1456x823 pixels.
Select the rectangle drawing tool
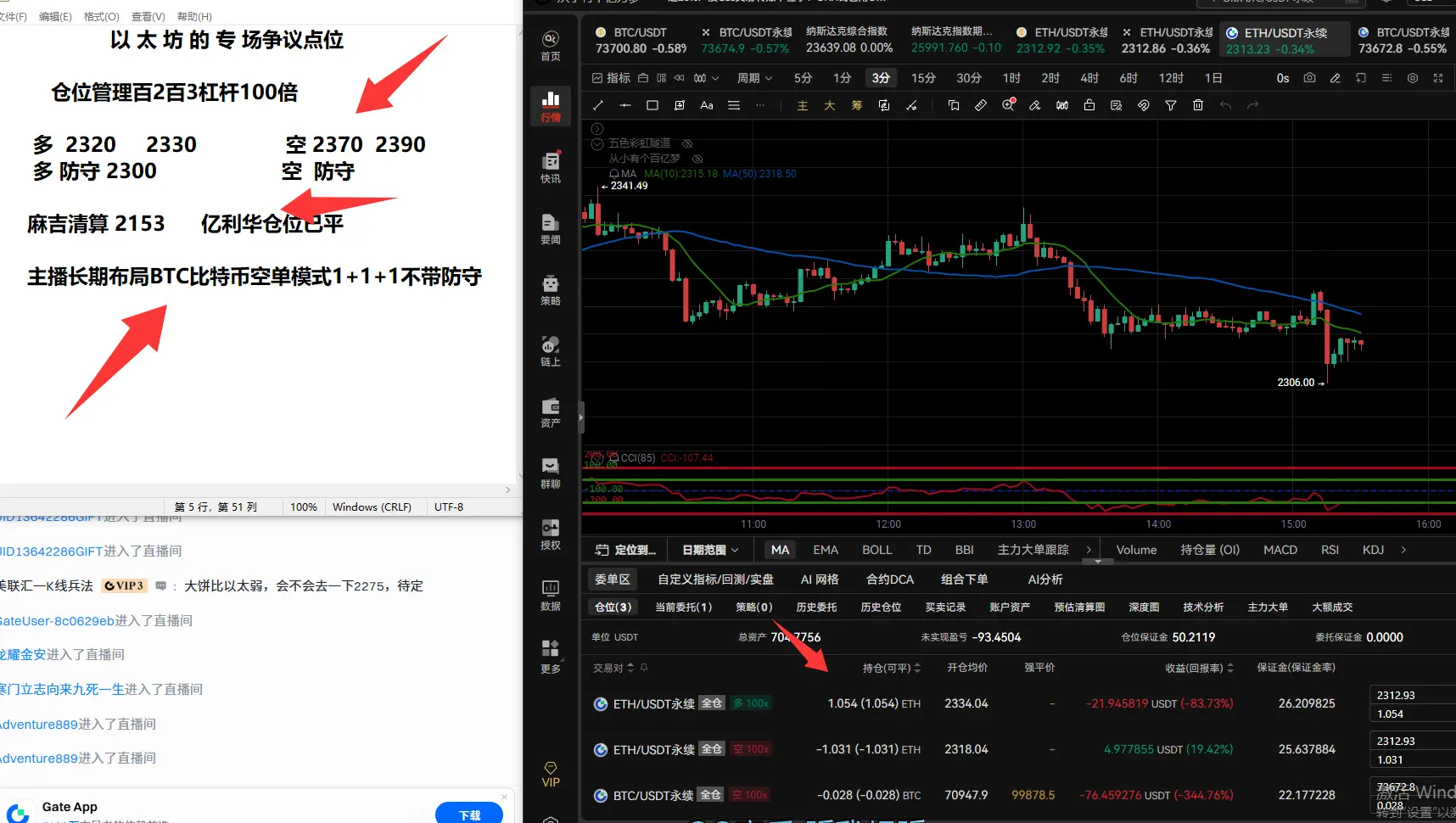[652, 105]
